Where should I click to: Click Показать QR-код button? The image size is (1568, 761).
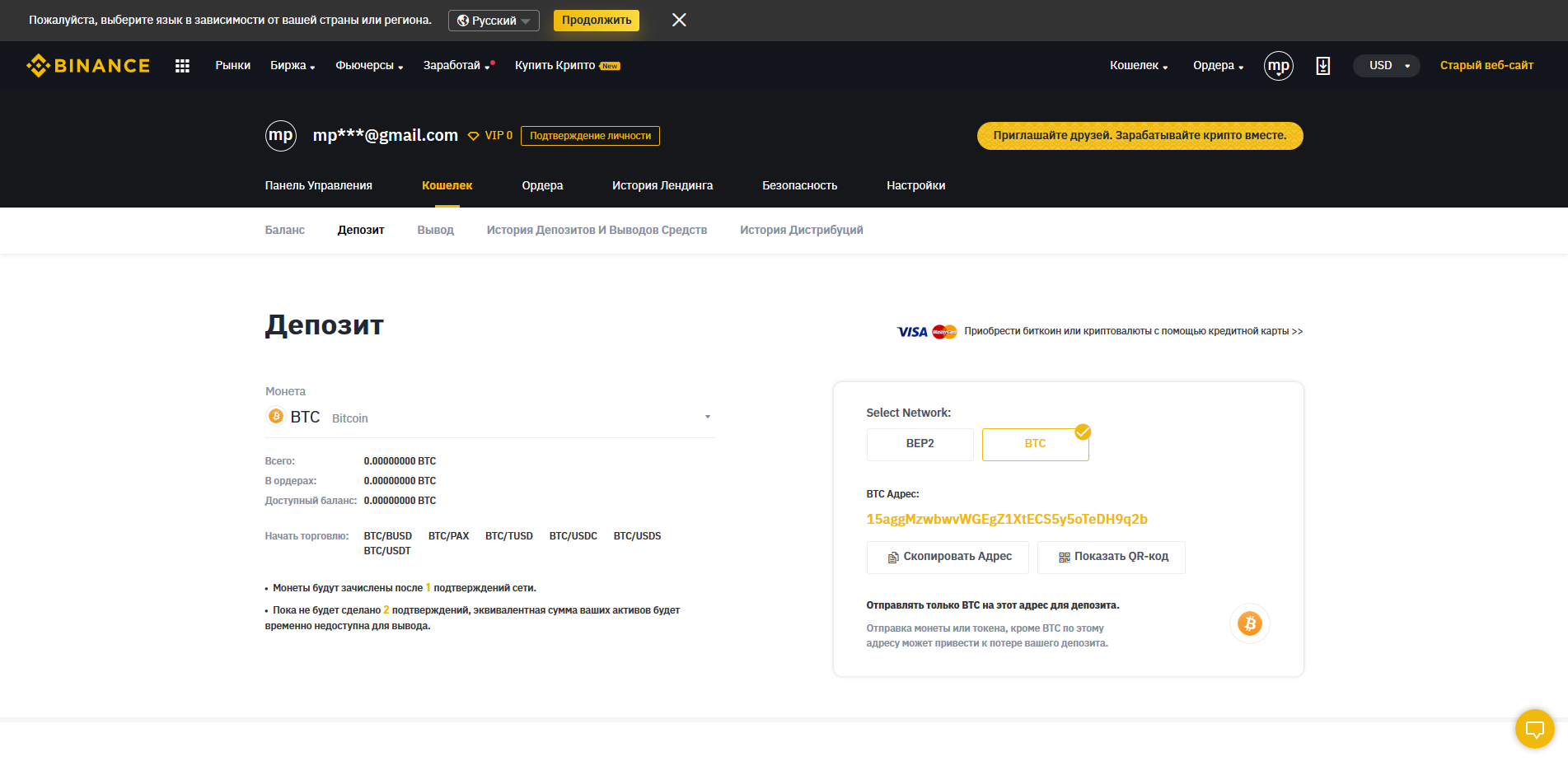pos(1111,558)
